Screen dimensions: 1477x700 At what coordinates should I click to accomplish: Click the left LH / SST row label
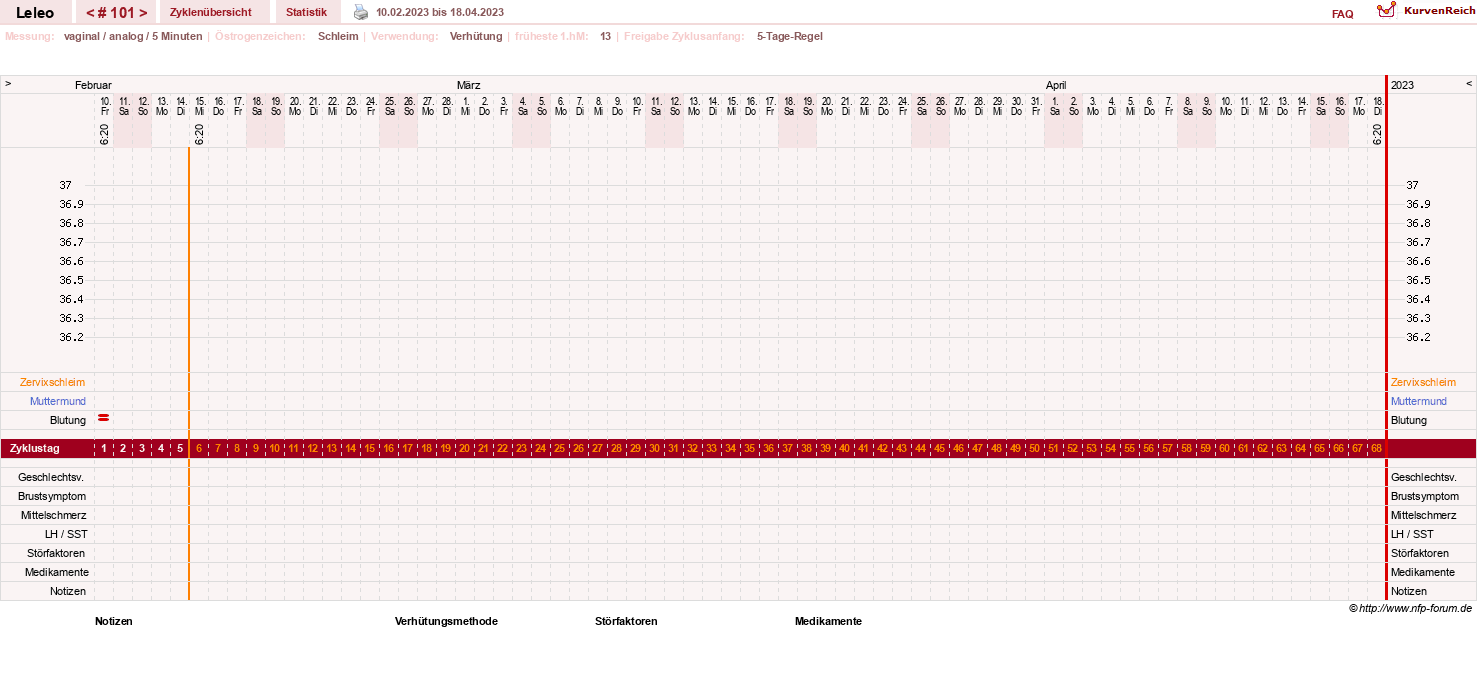(x=66, y=534)
